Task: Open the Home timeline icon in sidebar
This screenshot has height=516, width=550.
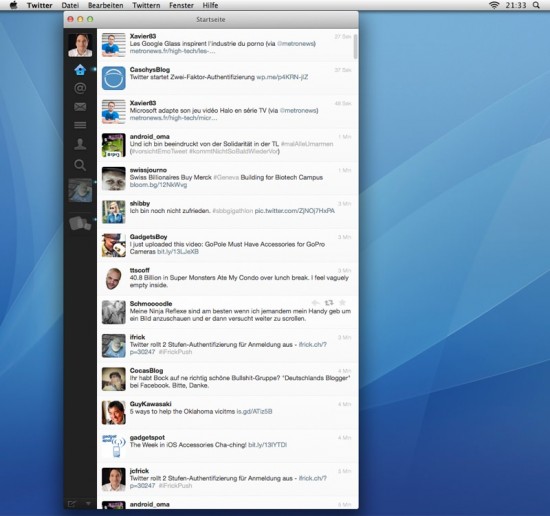Action: pyautogui.click(x=80, y=70)
